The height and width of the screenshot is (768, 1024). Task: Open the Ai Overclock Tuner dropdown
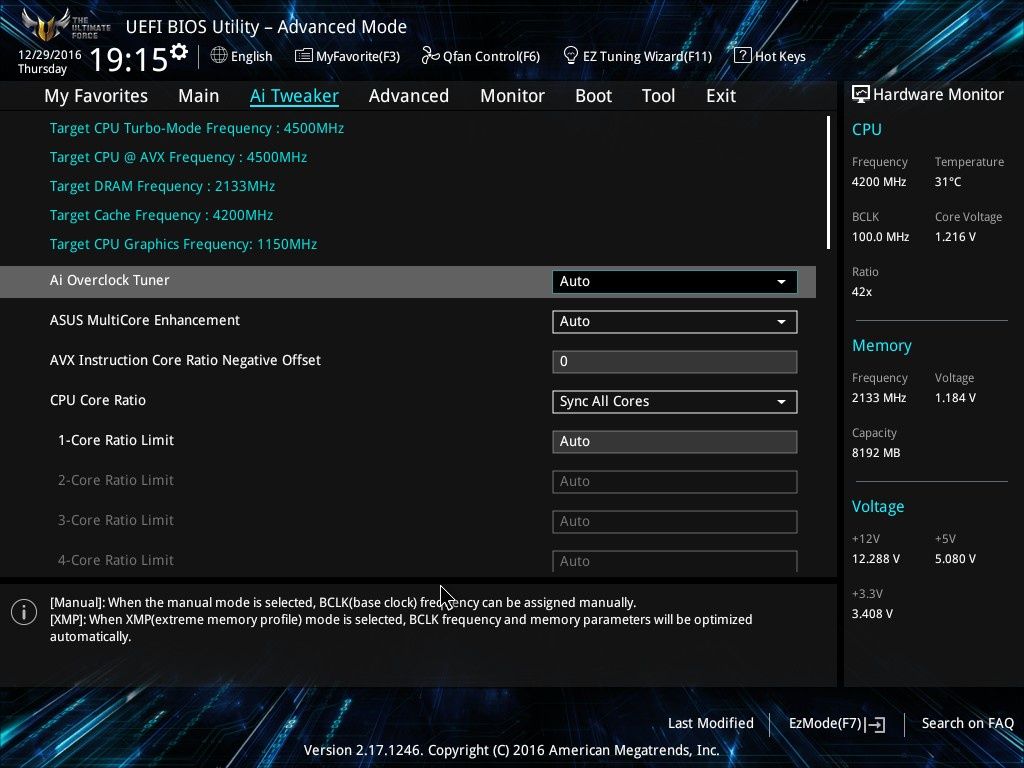coord(675,281)
